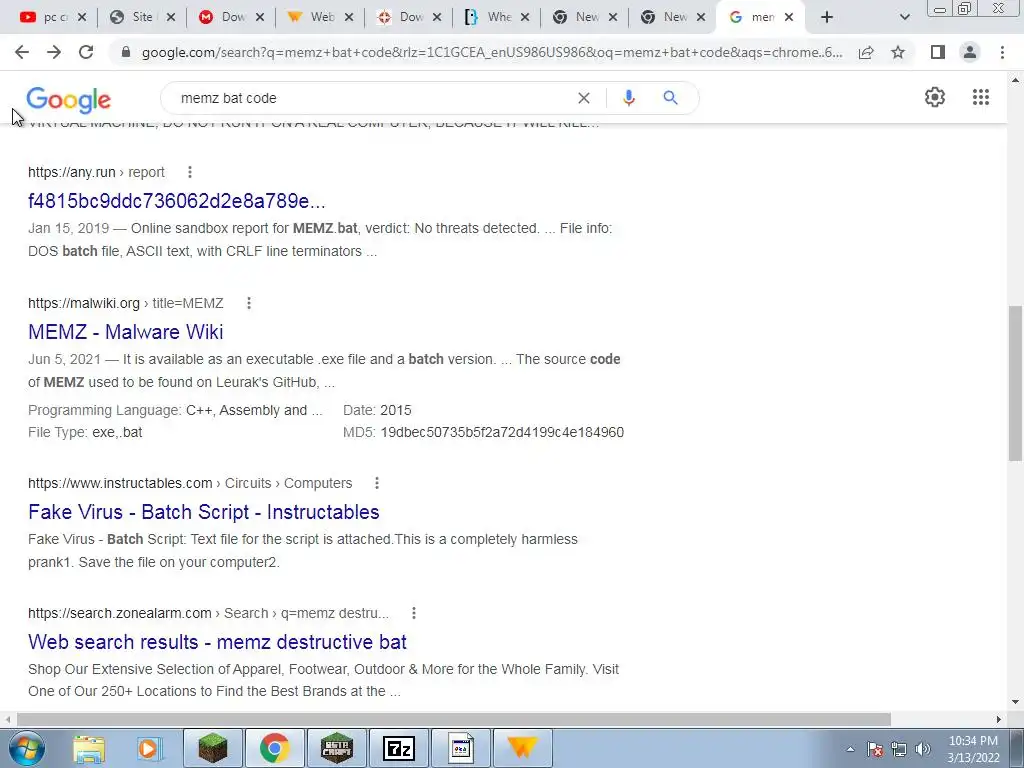The height and width of the screenshot is (768, 1024).
Task: Reload the current page
Action: point(86,52)
